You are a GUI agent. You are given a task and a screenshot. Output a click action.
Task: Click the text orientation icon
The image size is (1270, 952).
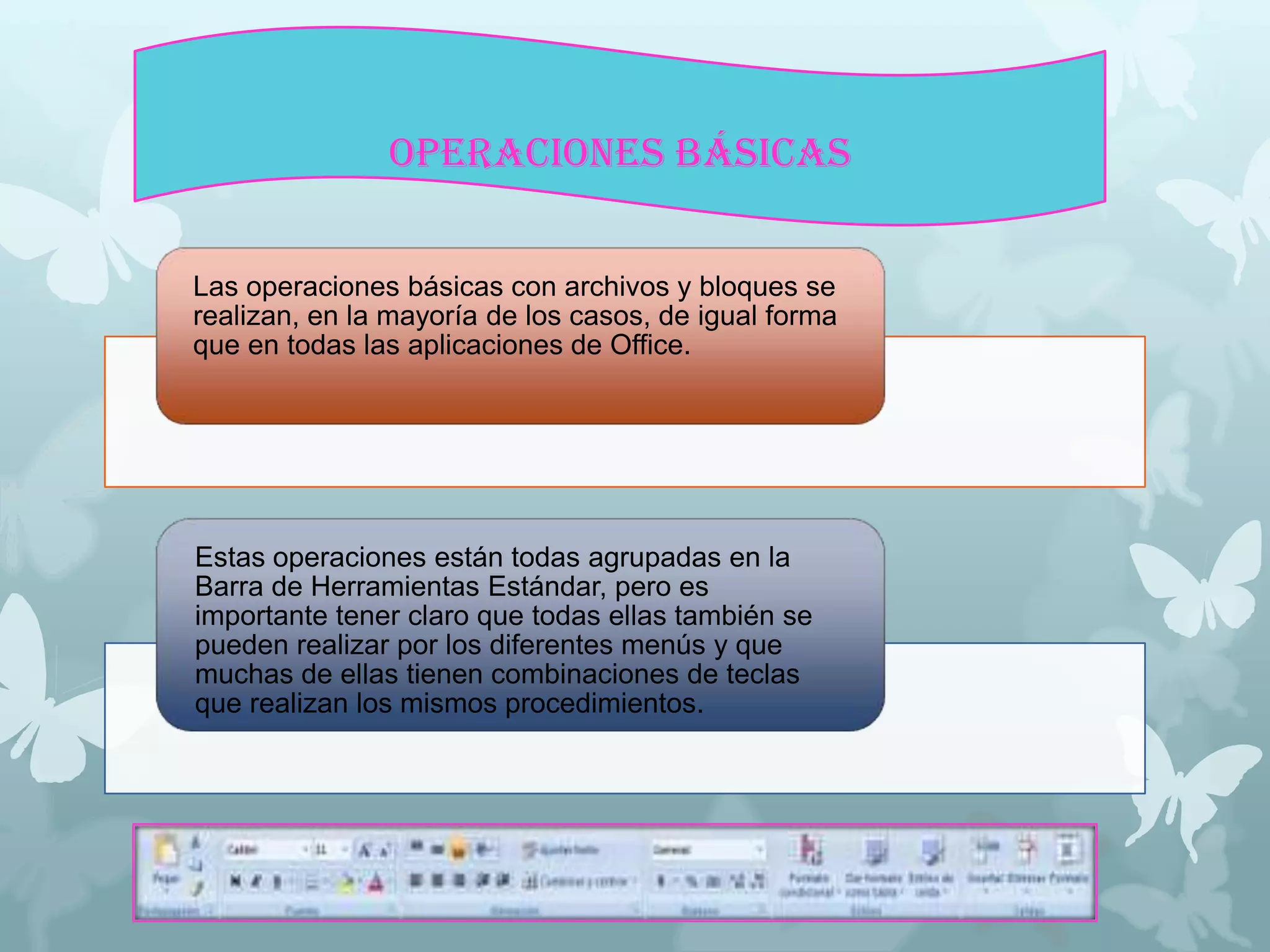tap(486, 849)
